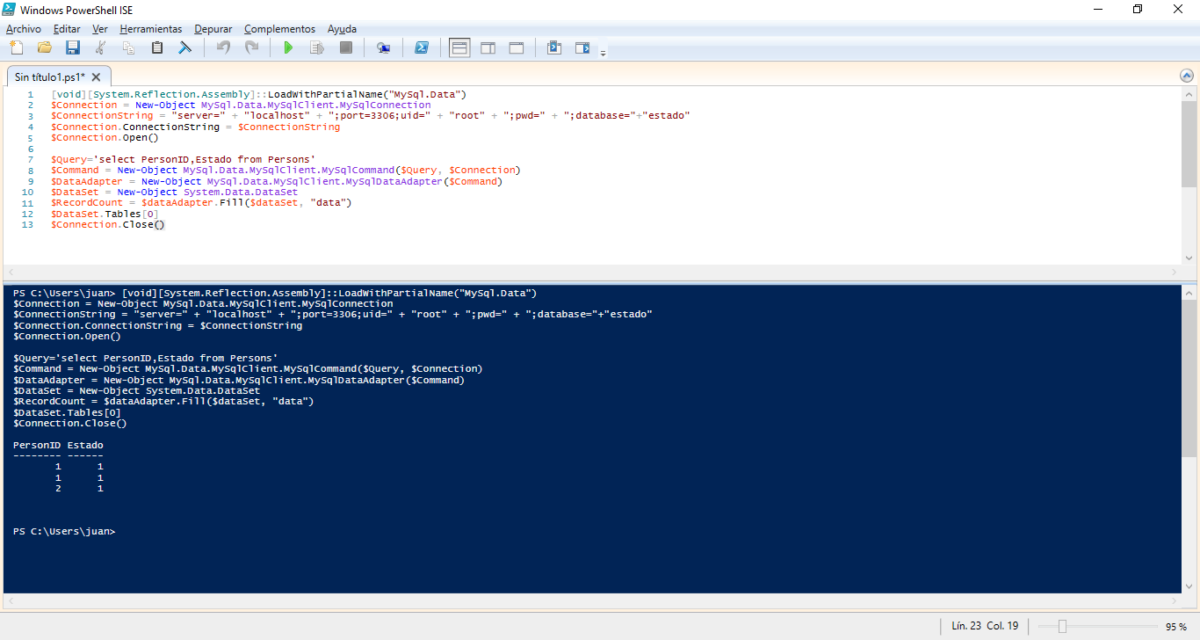Enable Show Script Pane Maximized
Viewport: 1200px width, 640px height.
click(x=516, y=47)
